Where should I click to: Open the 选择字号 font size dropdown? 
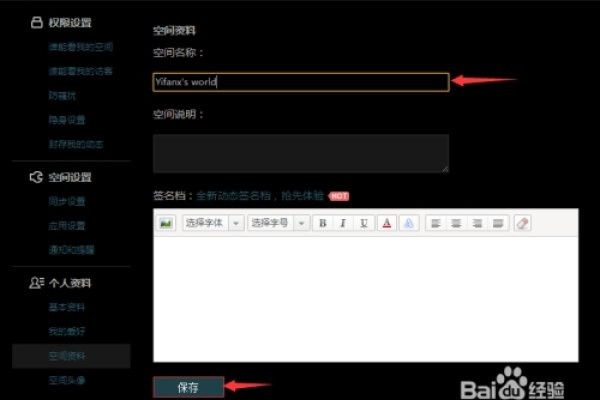278,223
